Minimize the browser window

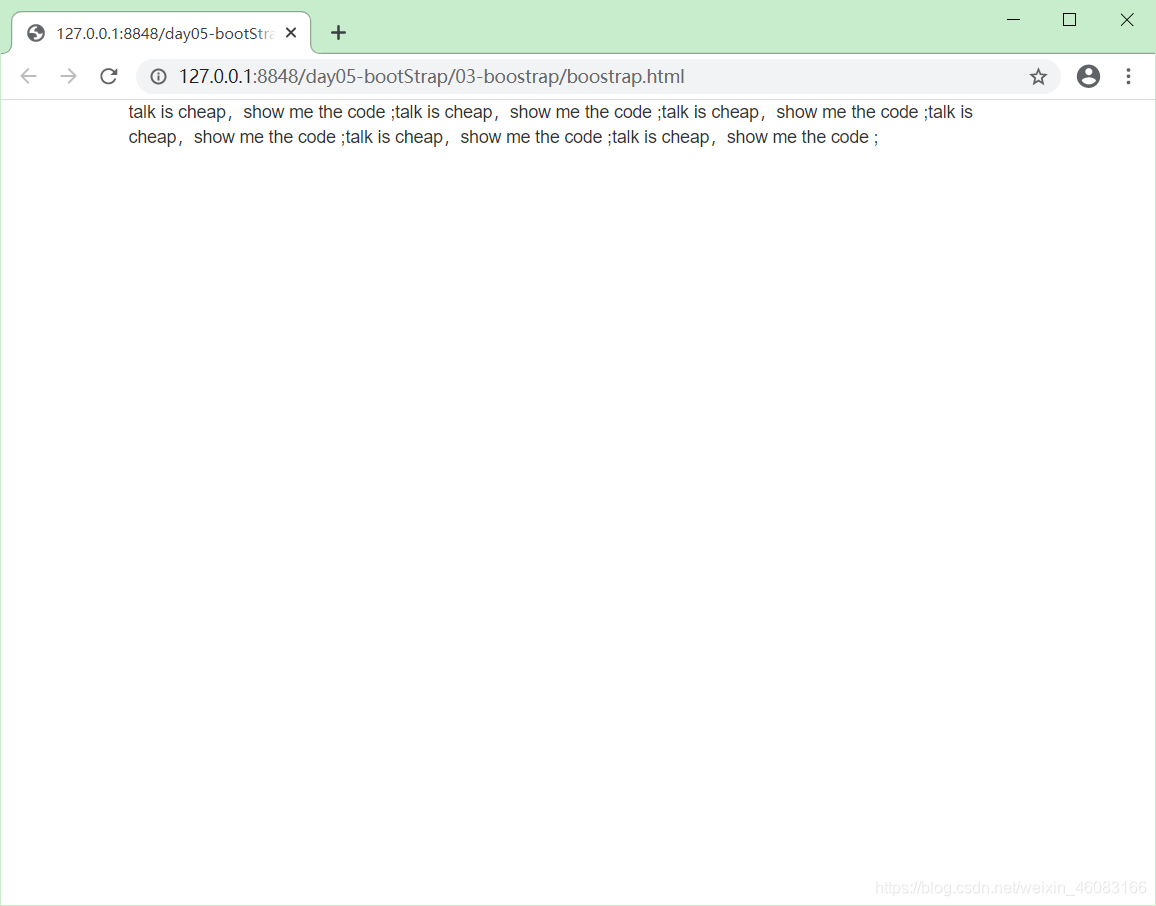pos(1014,20)
